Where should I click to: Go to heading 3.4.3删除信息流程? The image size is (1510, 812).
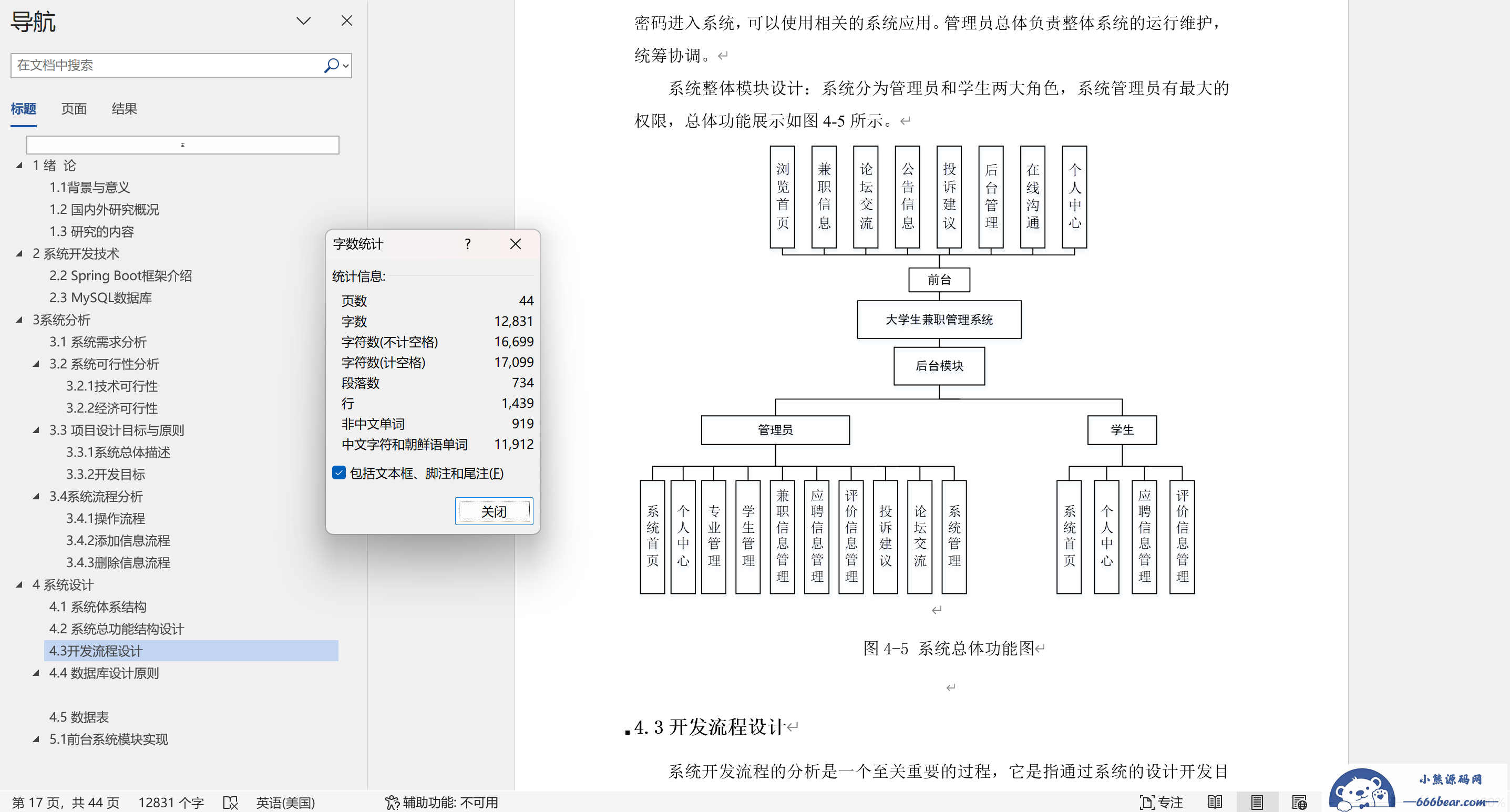click(x=118, y=563)
